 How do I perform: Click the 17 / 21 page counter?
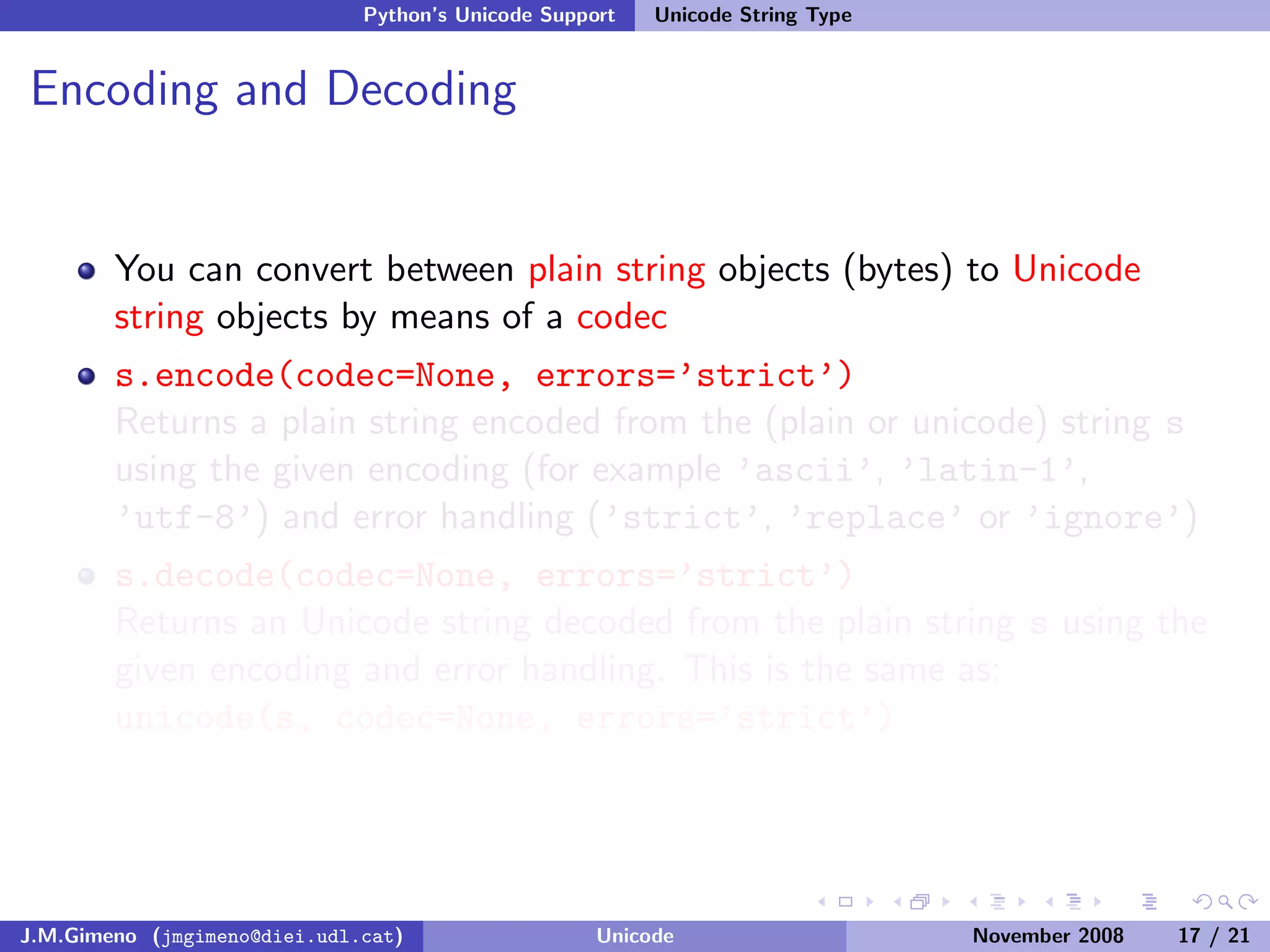(x=1213, y=936)
